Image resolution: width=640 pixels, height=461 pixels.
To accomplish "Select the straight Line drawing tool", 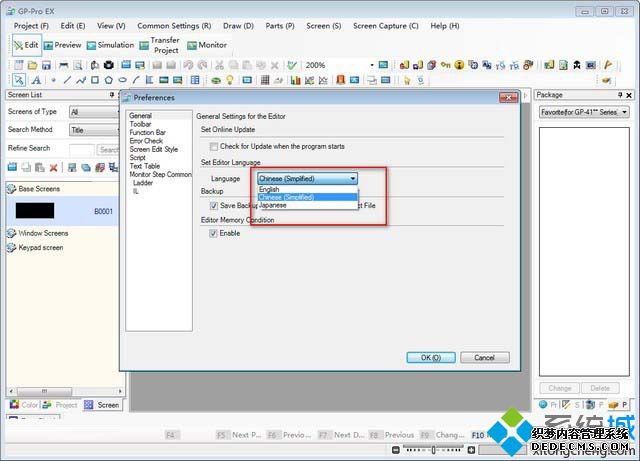I will point(67,80).
